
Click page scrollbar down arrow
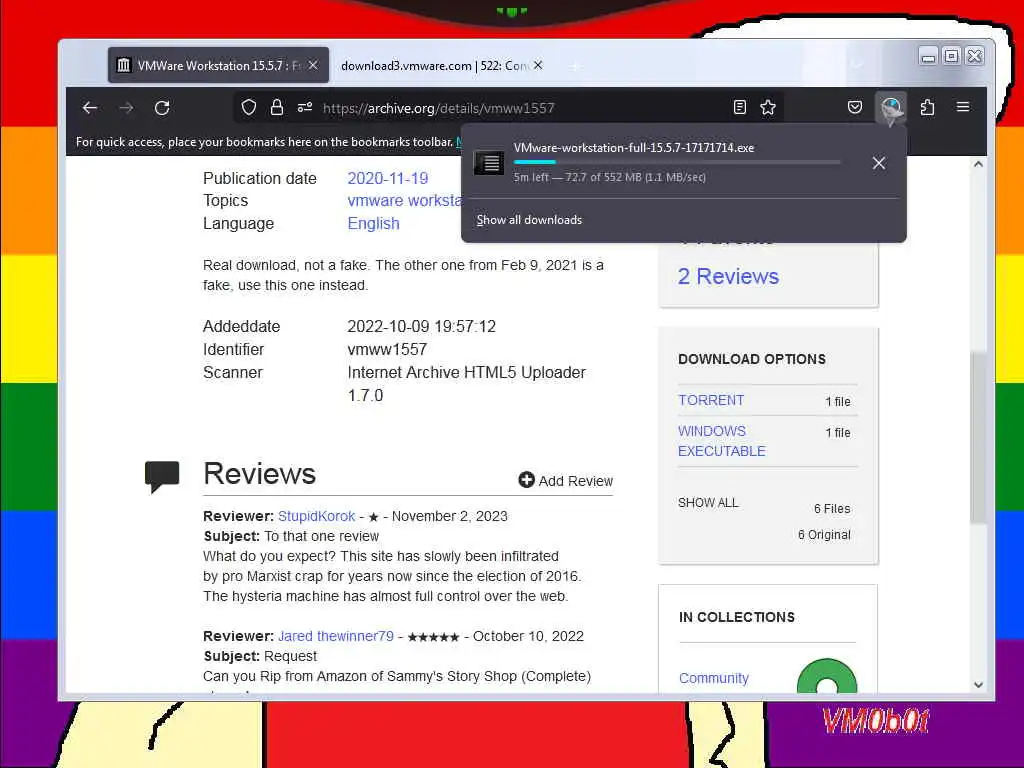click(978, 684)
